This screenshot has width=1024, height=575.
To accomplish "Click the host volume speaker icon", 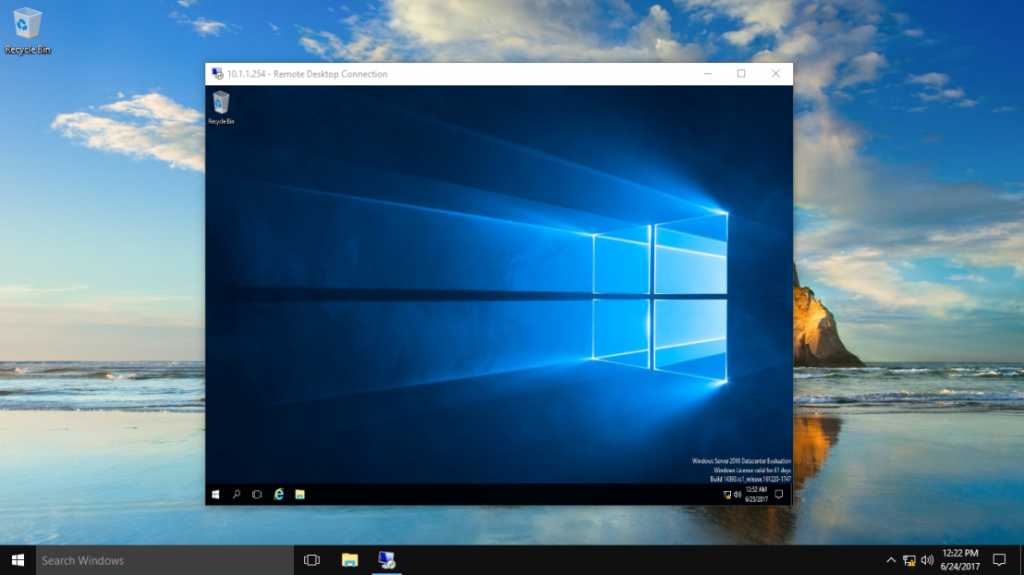I will [x=927, y=560].
